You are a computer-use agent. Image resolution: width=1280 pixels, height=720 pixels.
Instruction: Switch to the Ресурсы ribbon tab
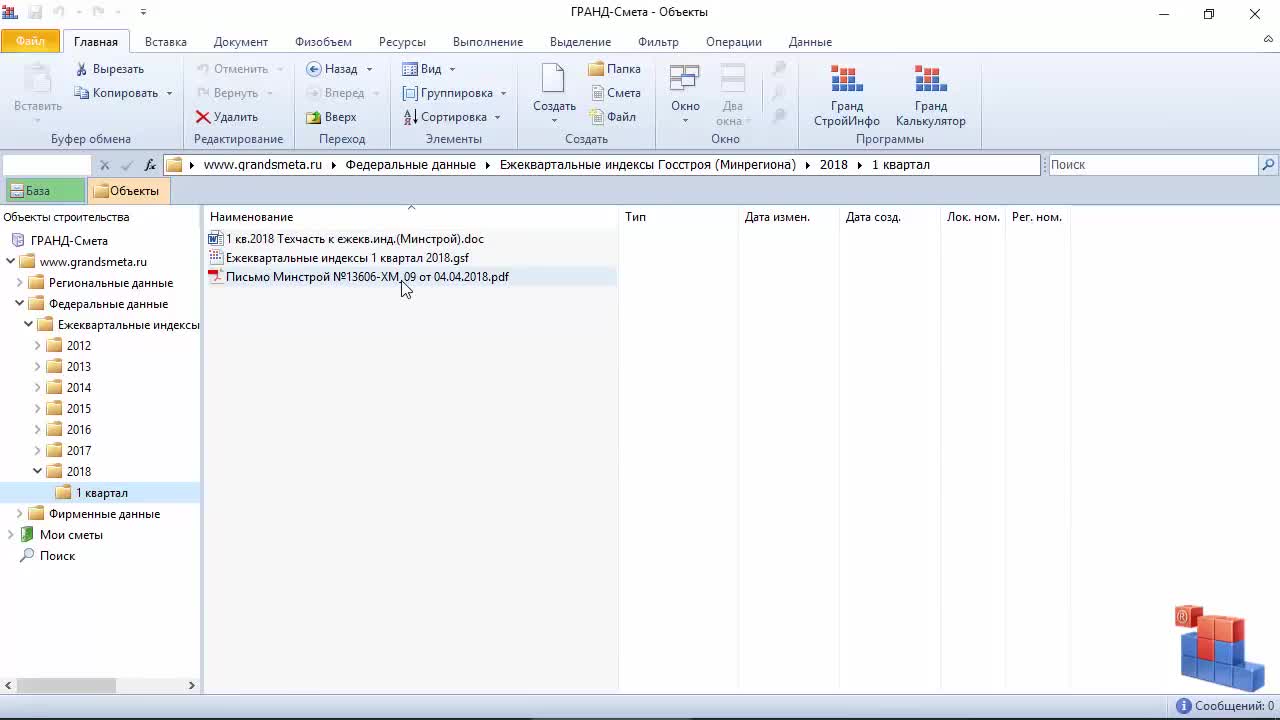tap(402, 42)
